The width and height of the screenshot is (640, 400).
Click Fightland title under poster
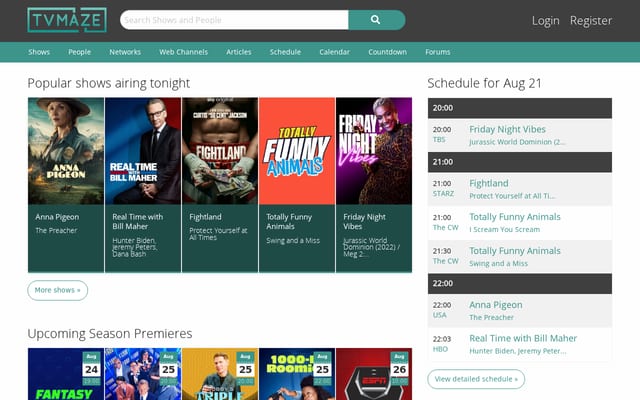(x=205, y=217)
